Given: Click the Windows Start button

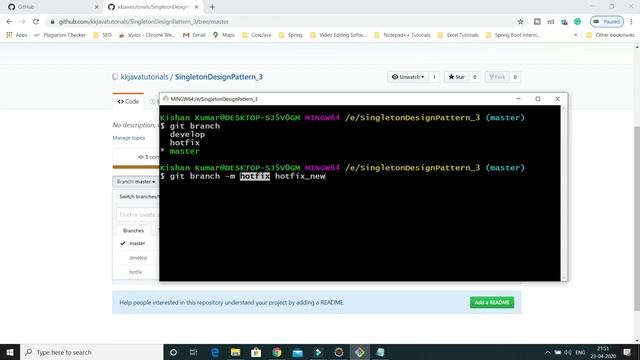Looking at the screenshot, I should click(10, 352).
